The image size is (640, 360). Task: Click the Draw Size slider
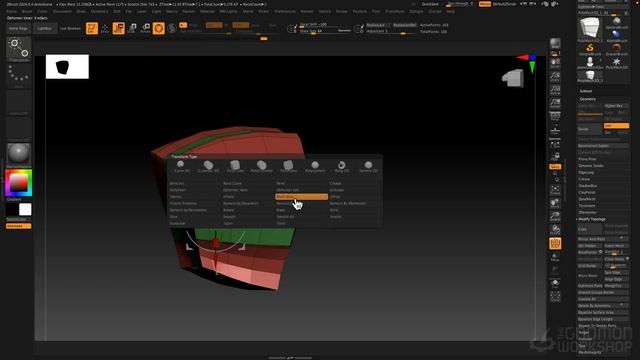pos(325,31)
